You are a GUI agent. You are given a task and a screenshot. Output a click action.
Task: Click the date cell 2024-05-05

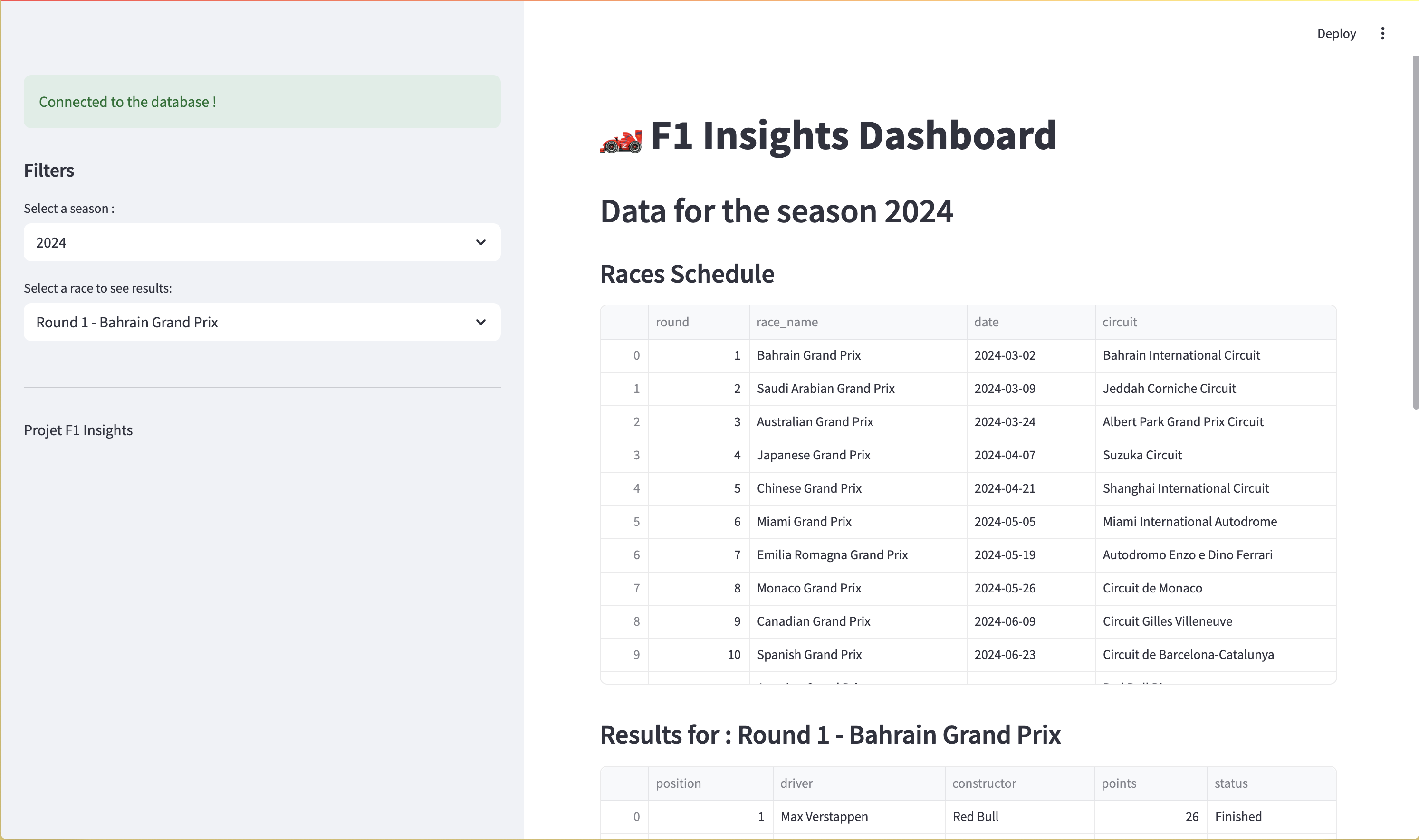point(1031,522)
